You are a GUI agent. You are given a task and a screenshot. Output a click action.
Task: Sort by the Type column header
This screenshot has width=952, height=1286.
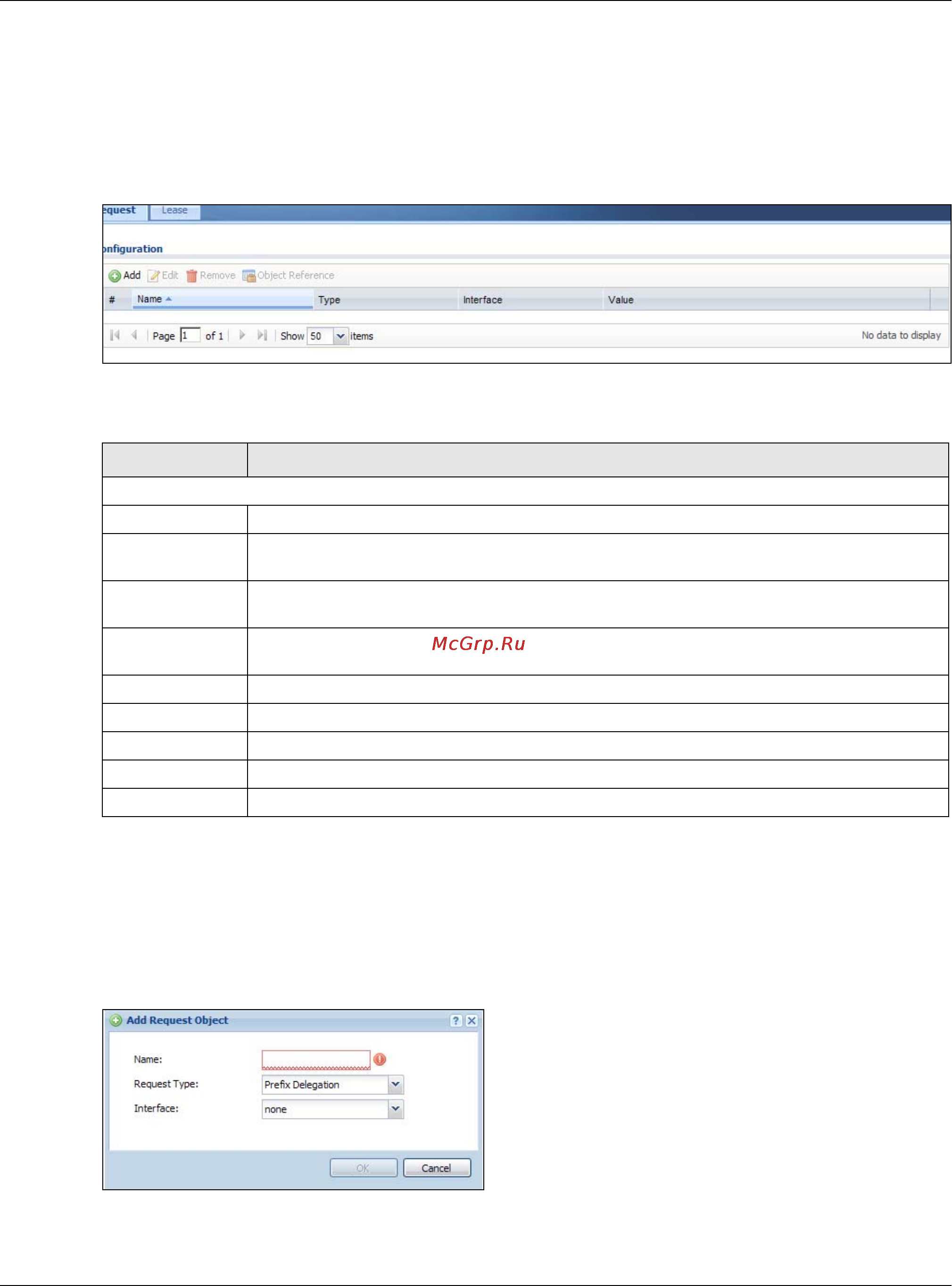point(386,300)
